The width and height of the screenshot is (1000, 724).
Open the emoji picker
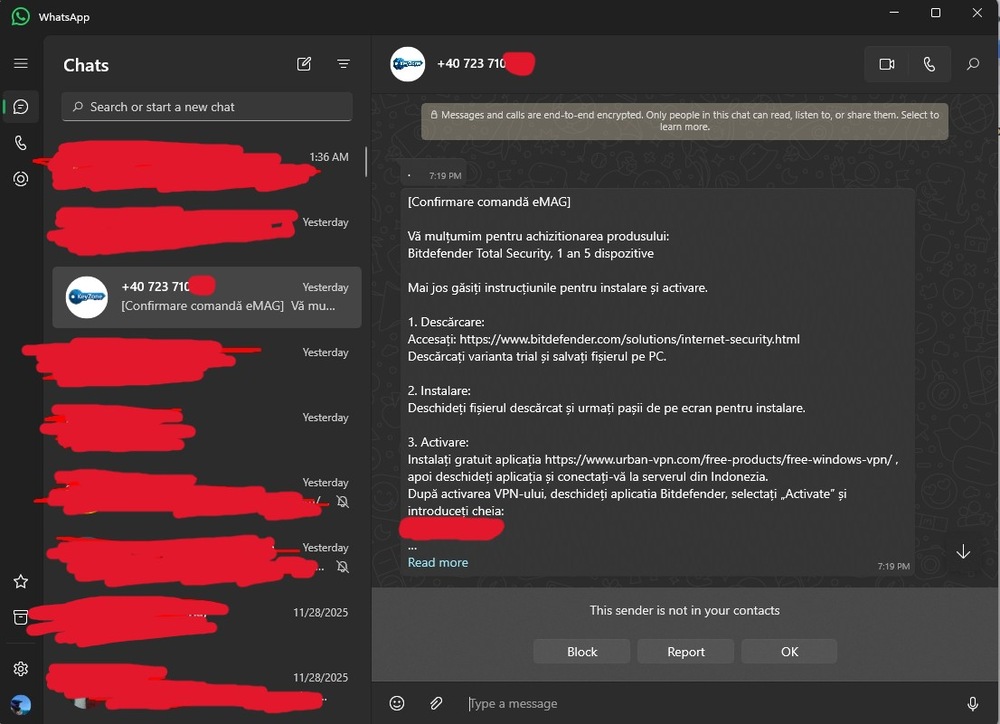tap(397, 703)
